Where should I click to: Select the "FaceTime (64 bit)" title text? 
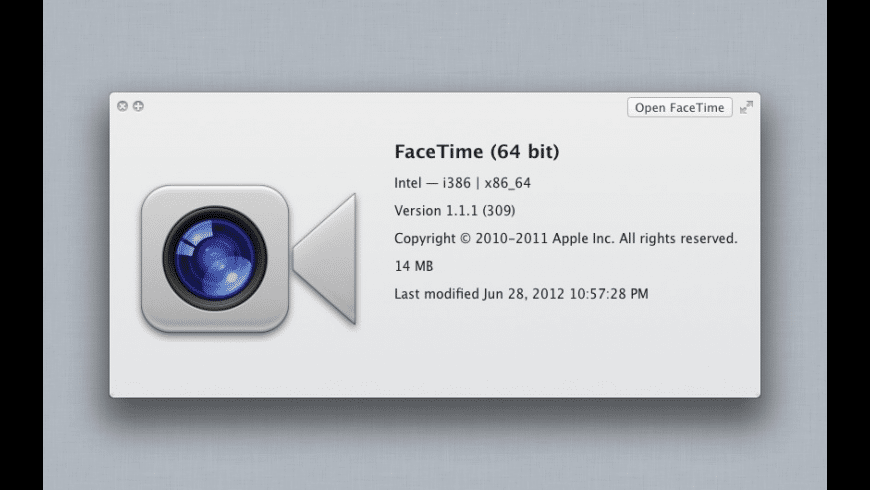[x=477, y=152]
